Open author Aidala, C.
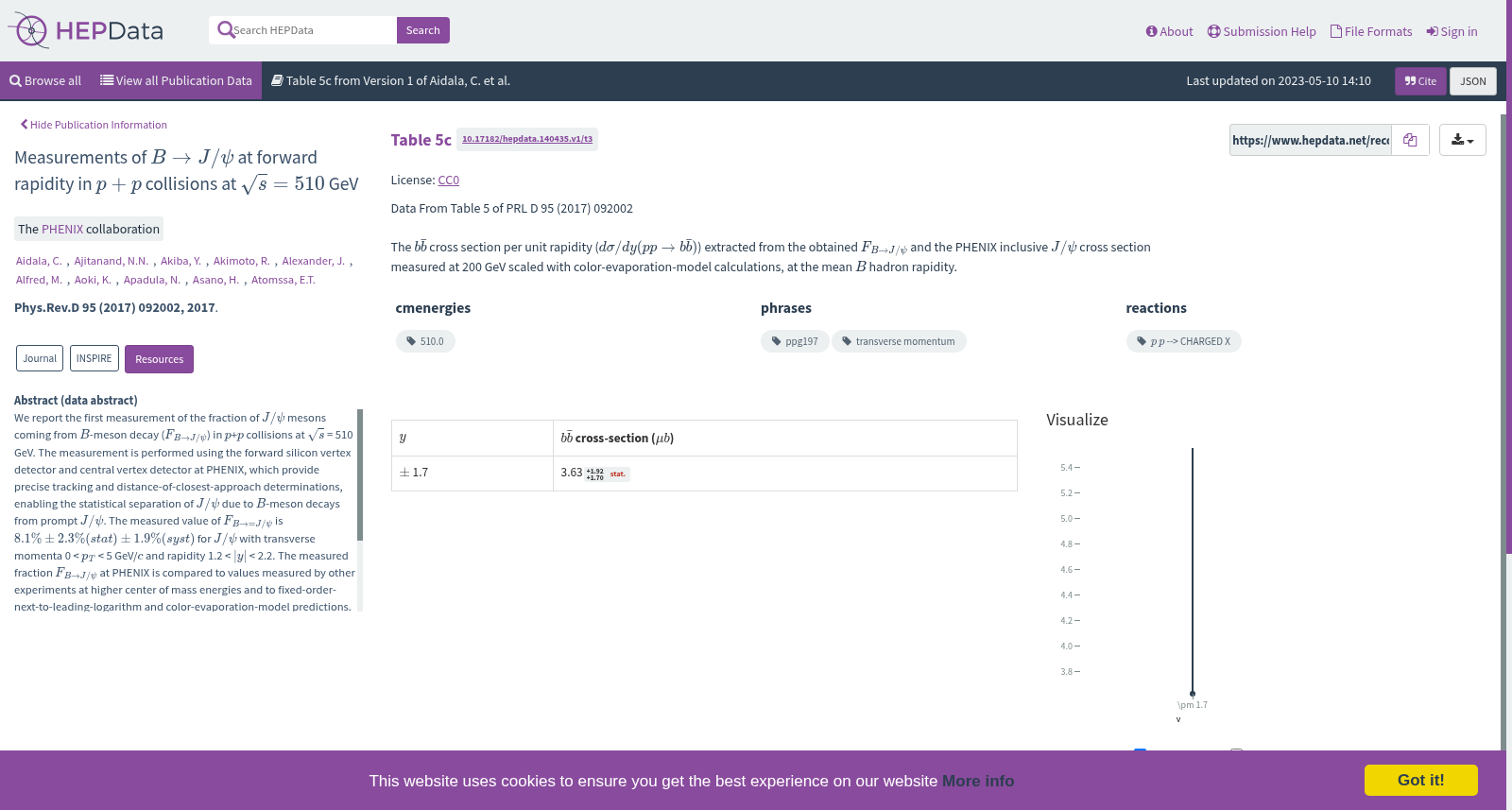 point(39,261)
